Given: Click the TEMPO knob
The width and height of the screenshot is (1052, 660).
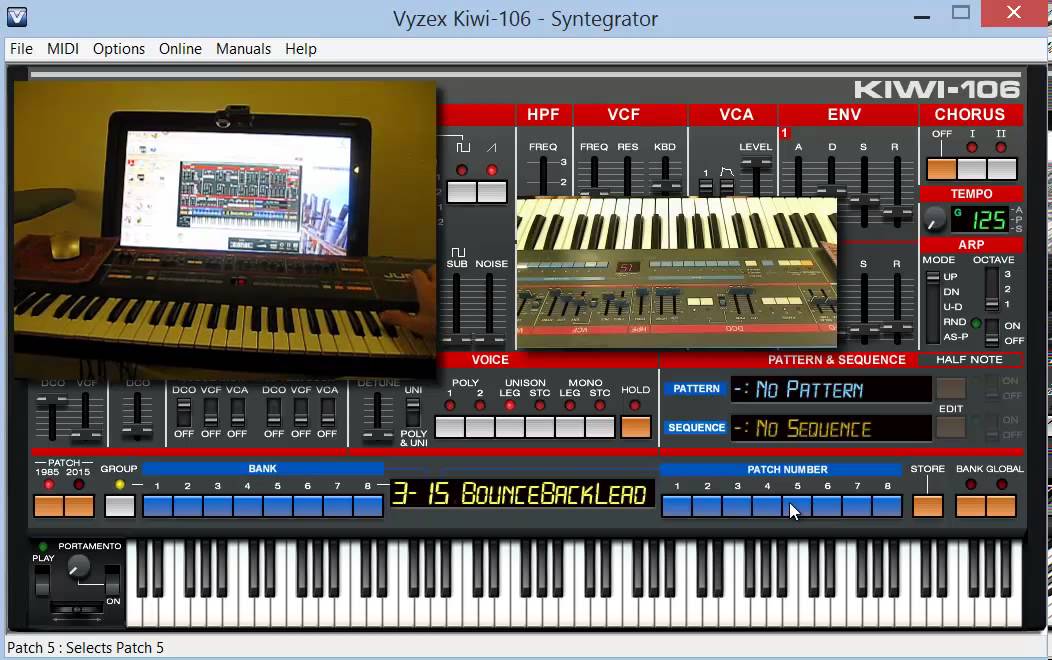Looking at the screenshot, I should tap(934, 219).
